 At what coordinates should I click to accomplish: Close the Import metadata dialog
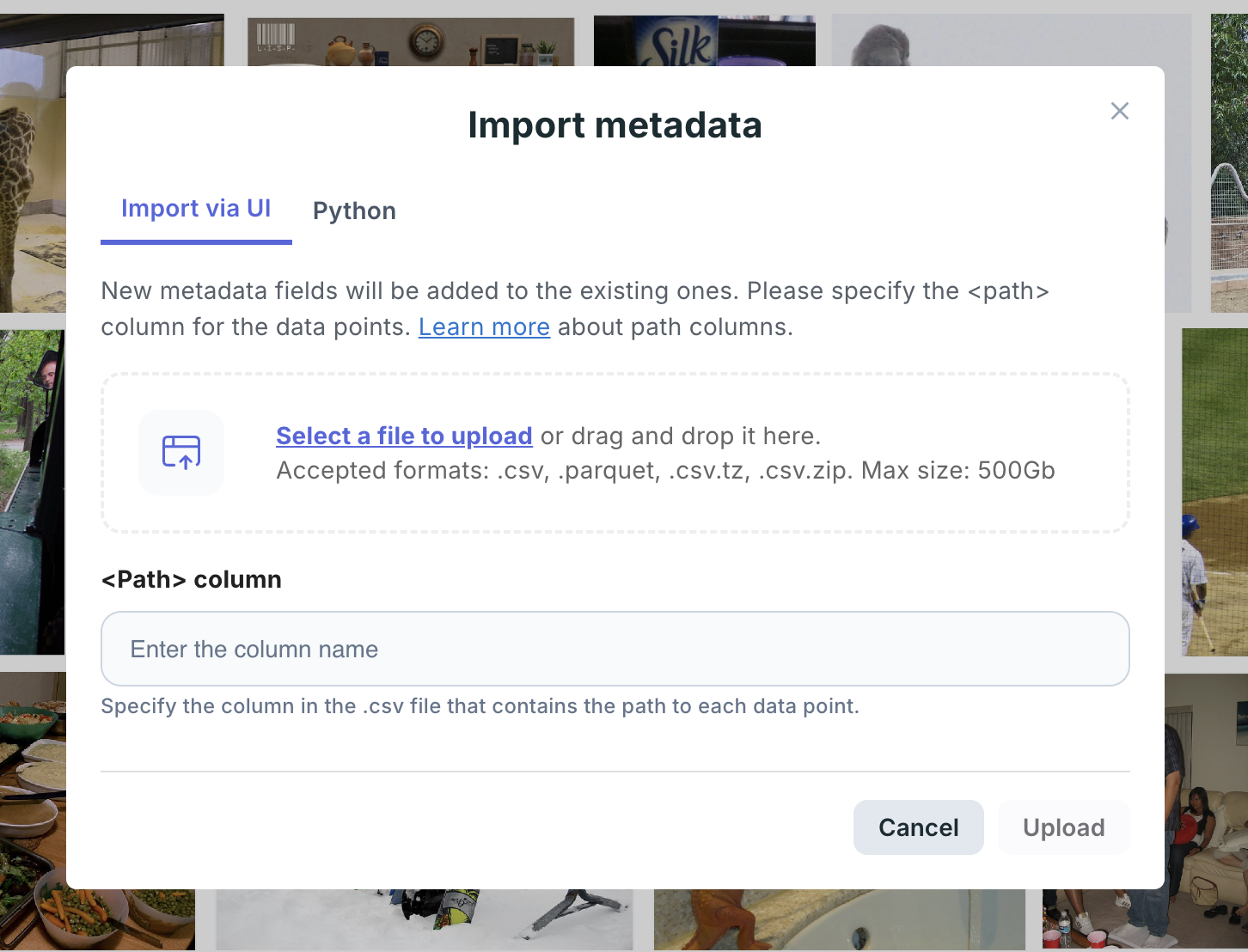(x=1119, y=111)
